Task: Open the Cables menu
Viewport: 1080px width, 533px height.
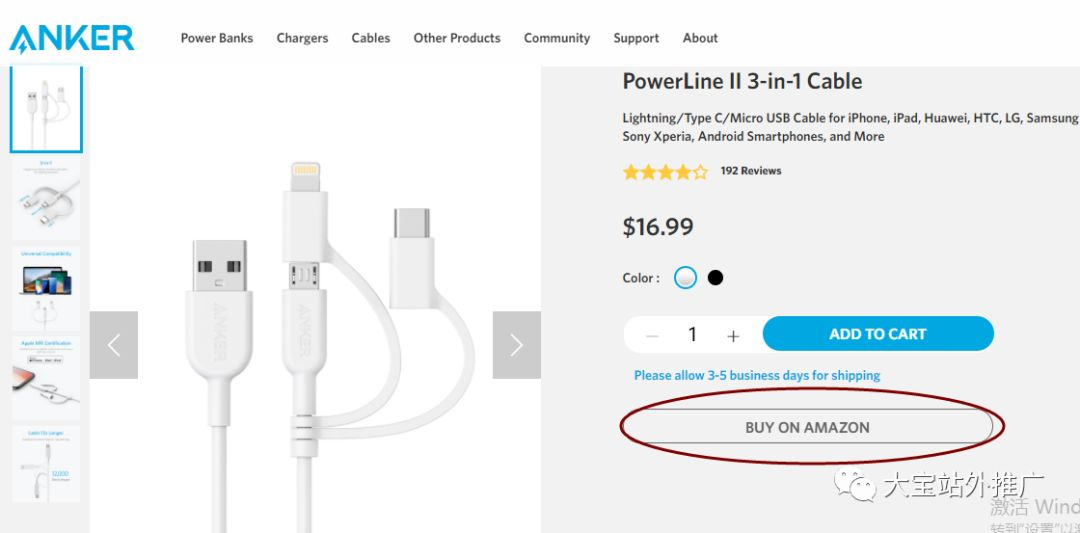Action: tap(371, 38)
